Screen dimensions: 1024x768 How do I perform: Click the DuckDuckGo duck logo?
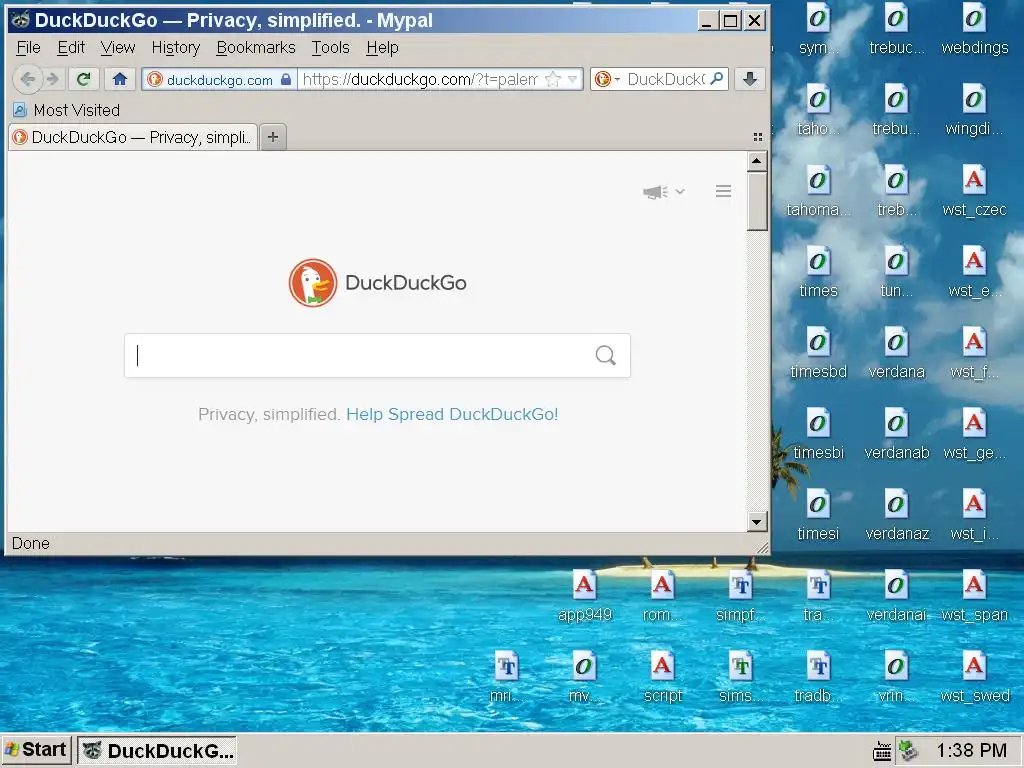313,283
